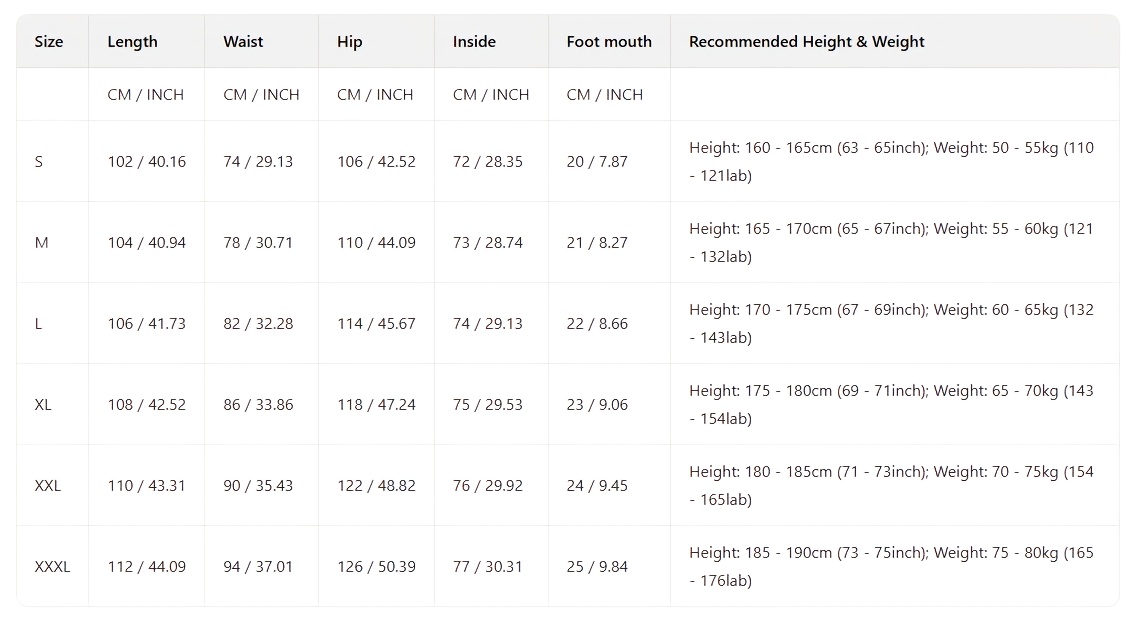Click the Size column header
1132x617 pixels.
[49, 42]
